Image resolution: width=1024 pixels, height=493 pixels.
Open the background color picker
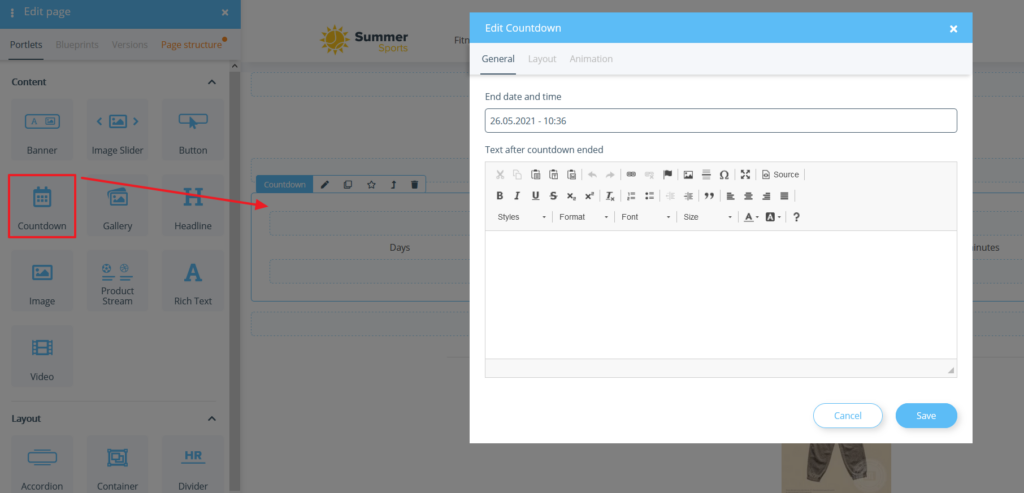click(x=773, y=217)
